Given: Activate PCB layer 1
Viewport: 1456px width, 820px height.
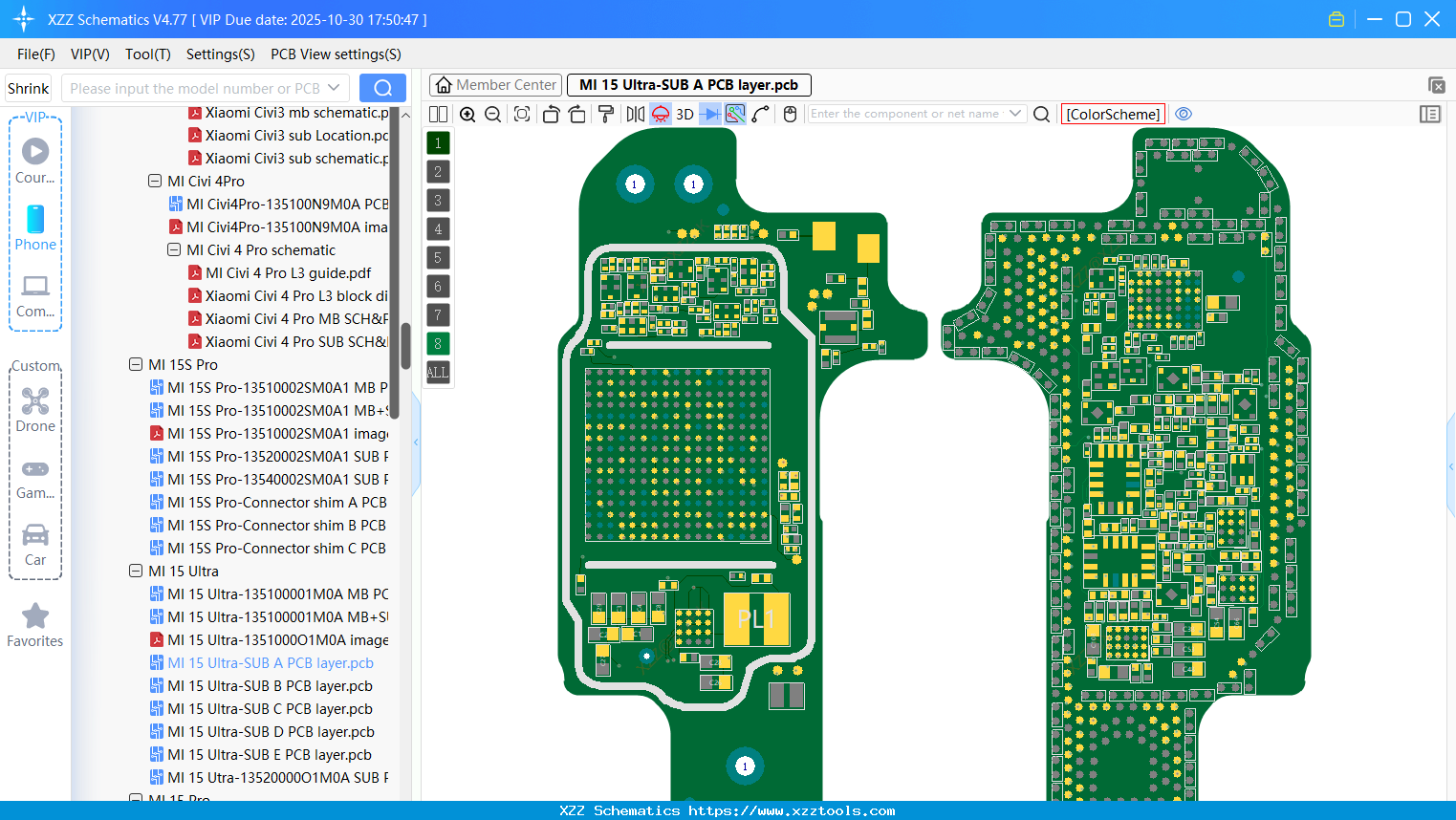Looking at the screenshot, I should coord(437,142).
